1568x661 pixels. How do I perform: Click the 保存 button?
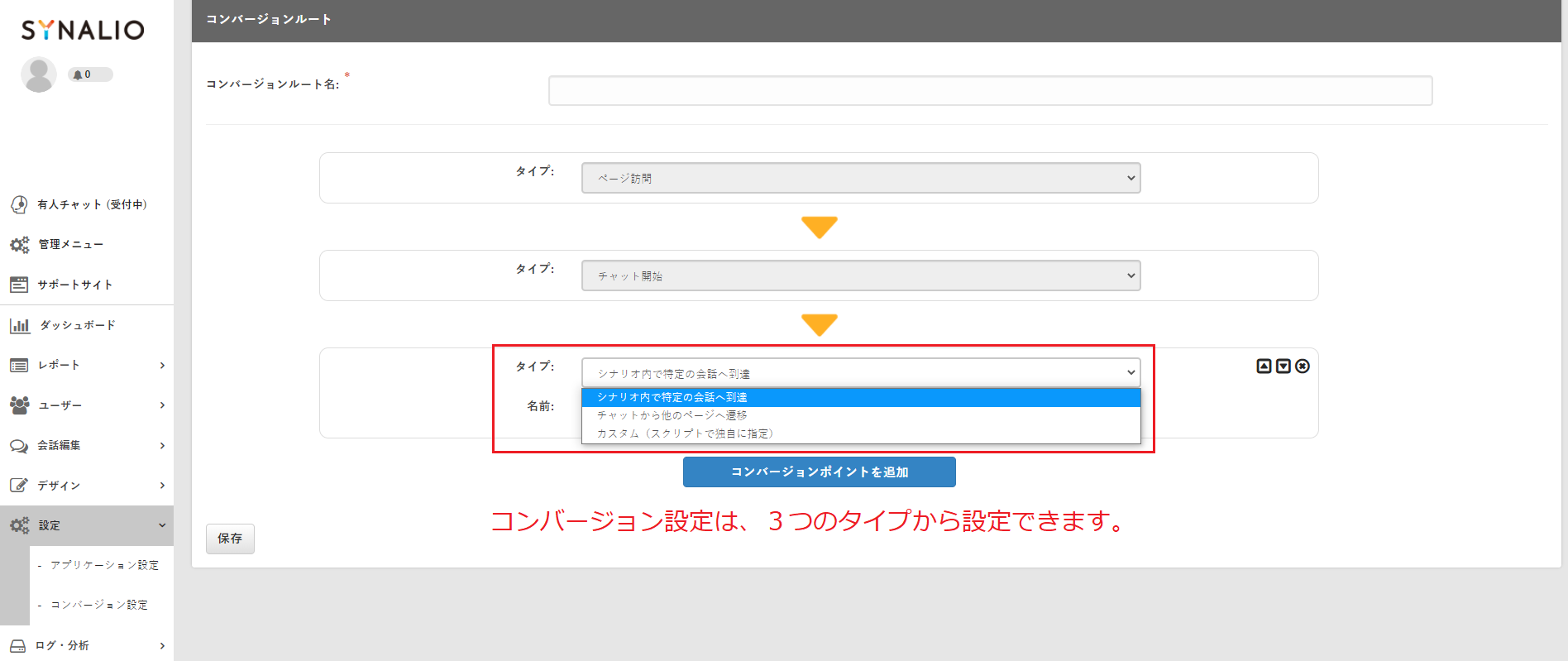(230, 539)
